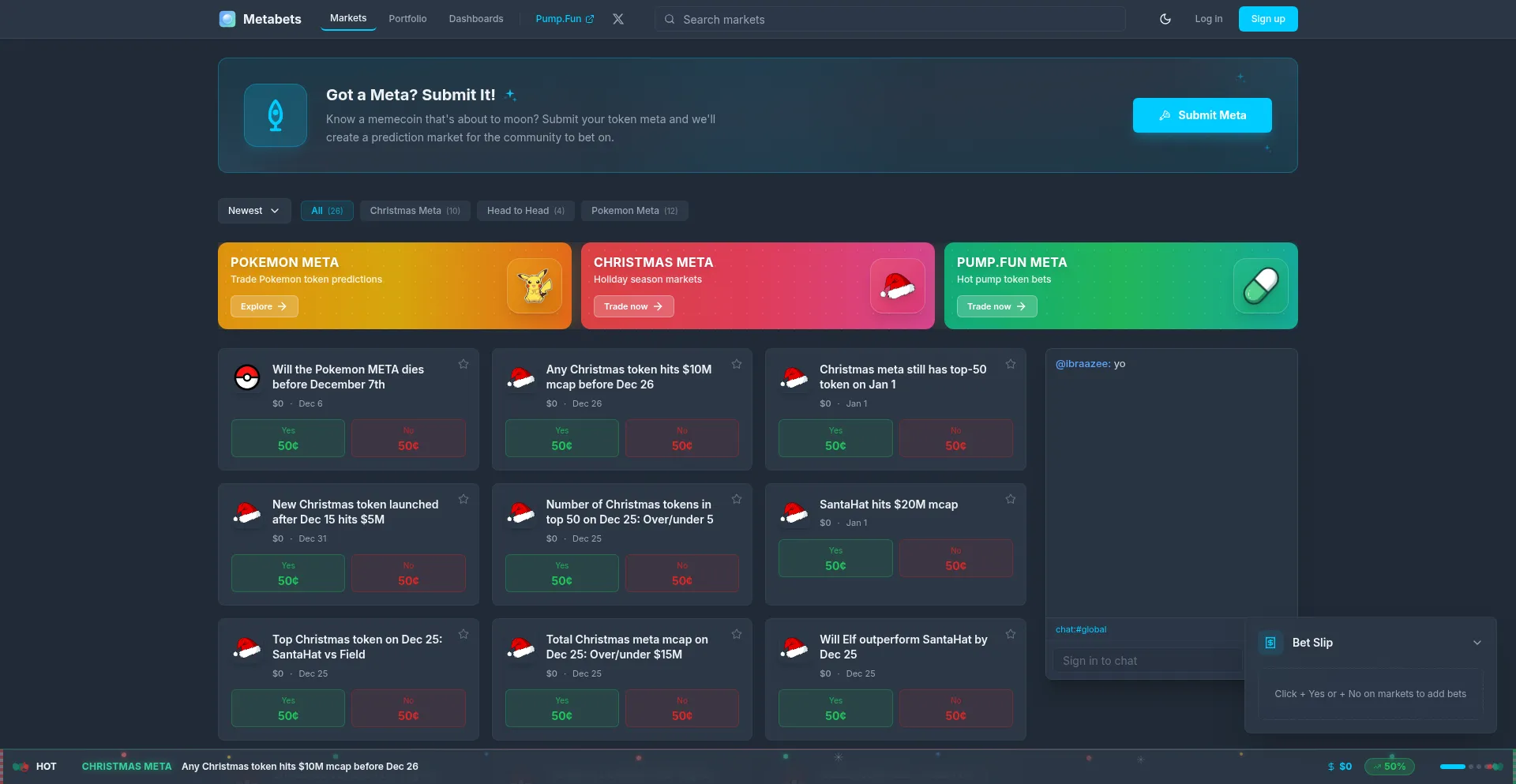Open the Newest sort dropdown
1516x784 pixels.
tap(253, 211)
